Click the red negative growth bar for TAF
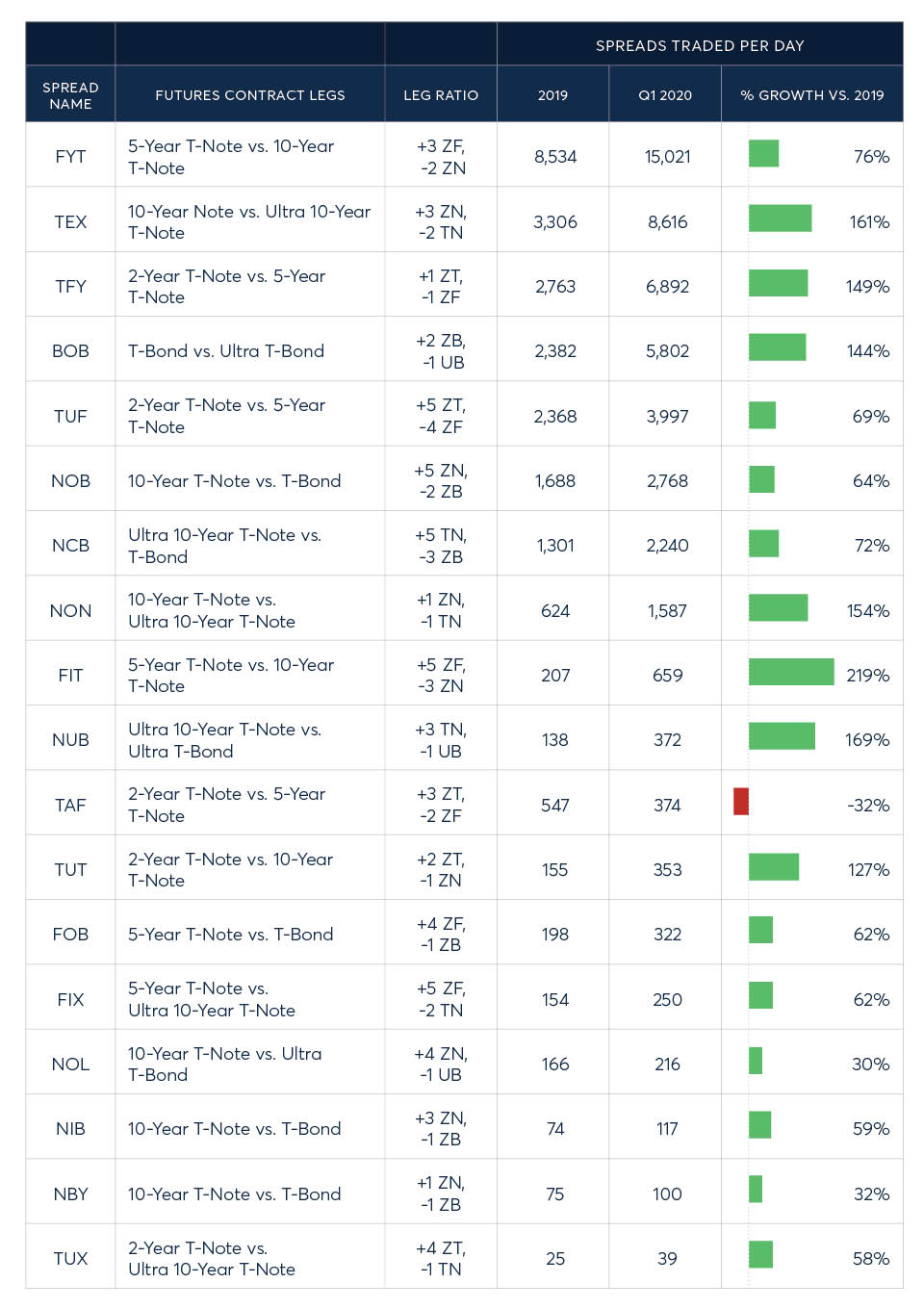Viewport: 924px width, 1309px height. [740, 802]
